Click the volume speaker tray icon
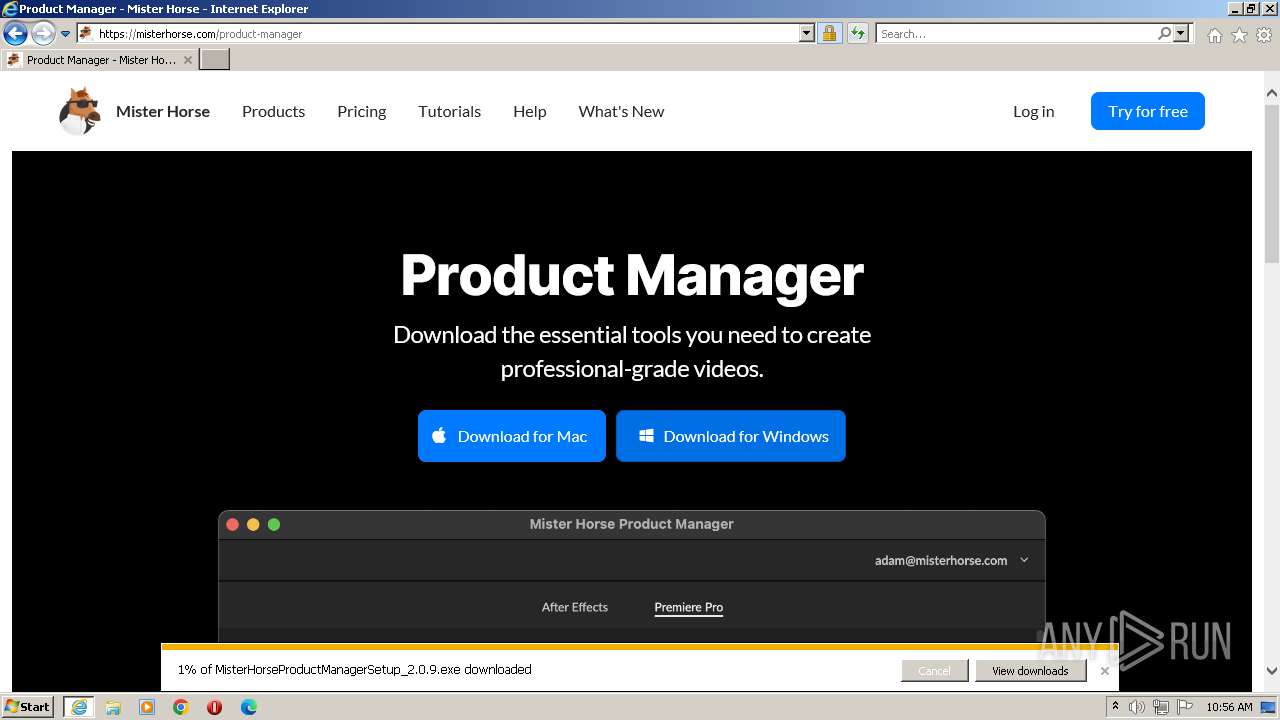Image resolution: width=1280 pixels, height=720 pixels. 1136,707
